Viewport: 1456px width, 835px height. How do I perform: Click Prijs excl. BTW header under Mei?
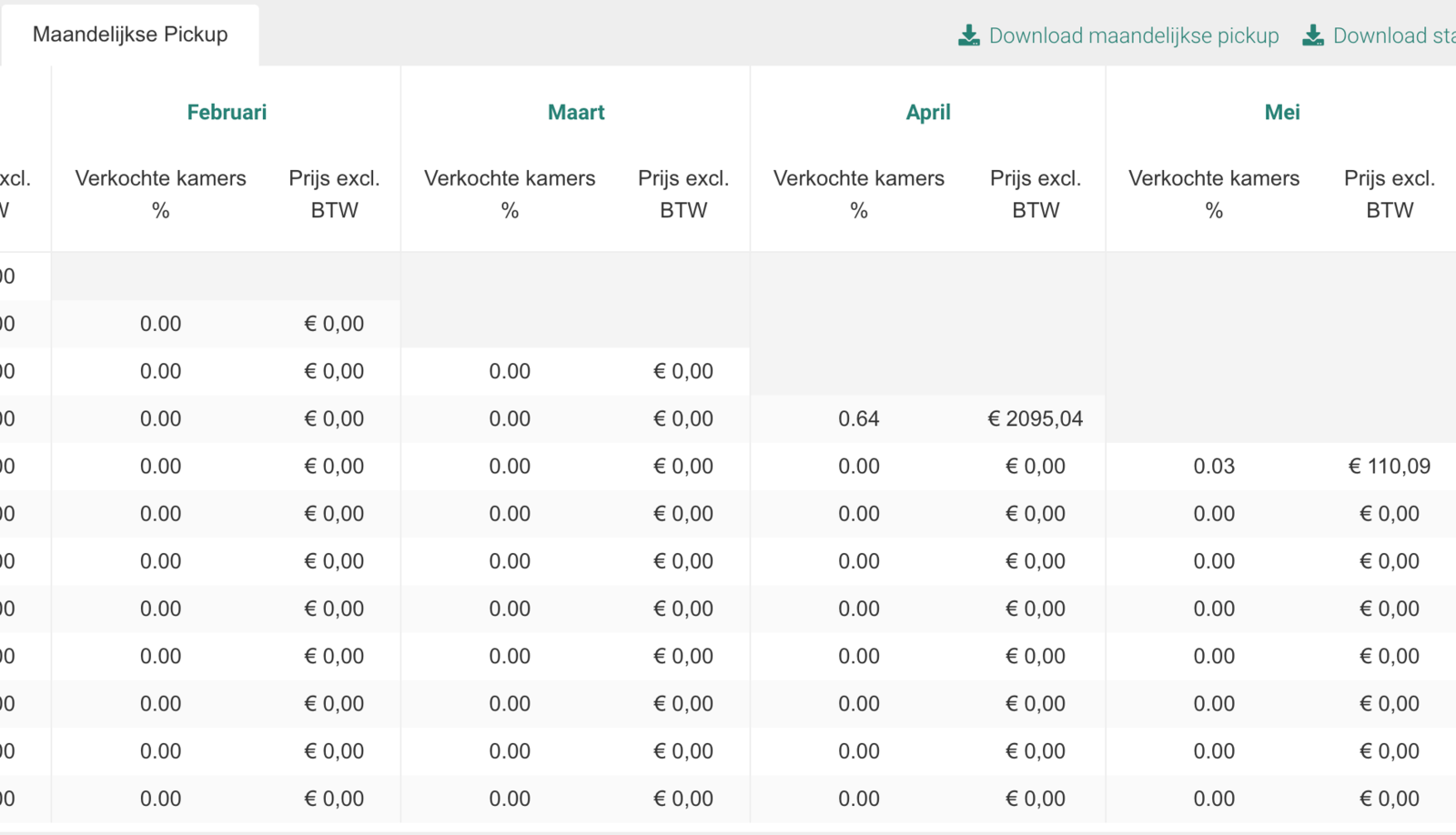pos(1390,194)
